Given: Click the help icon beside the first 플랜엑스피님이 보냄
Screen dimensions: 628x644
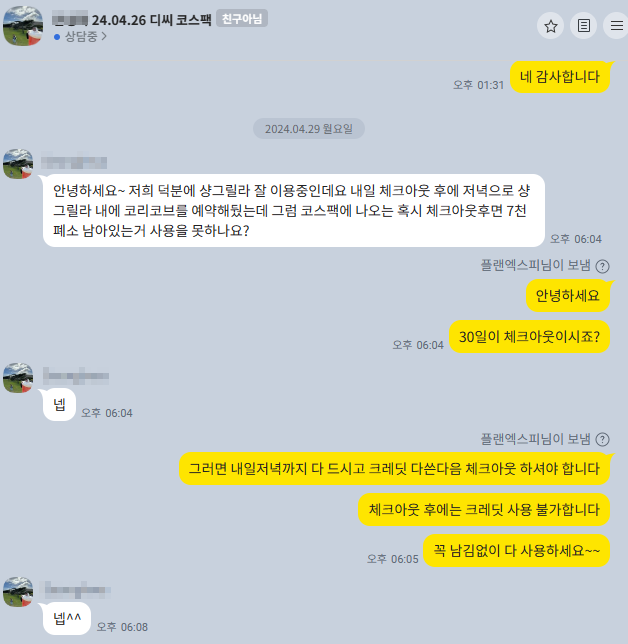Looking at the screenshot, I should (x=603, y=266).
